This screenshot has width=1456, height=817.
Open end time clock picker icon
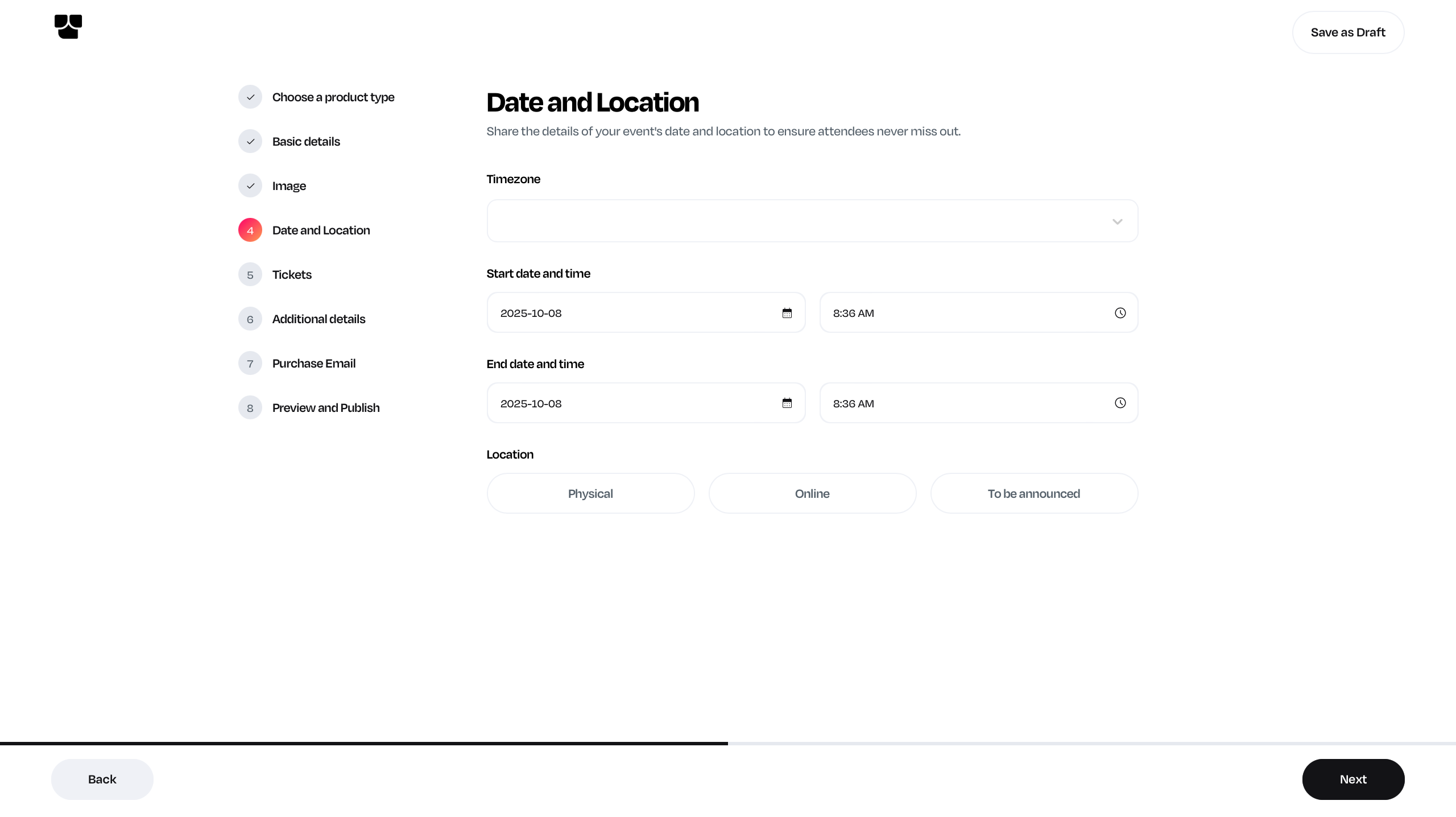(x=1120, y=403)
